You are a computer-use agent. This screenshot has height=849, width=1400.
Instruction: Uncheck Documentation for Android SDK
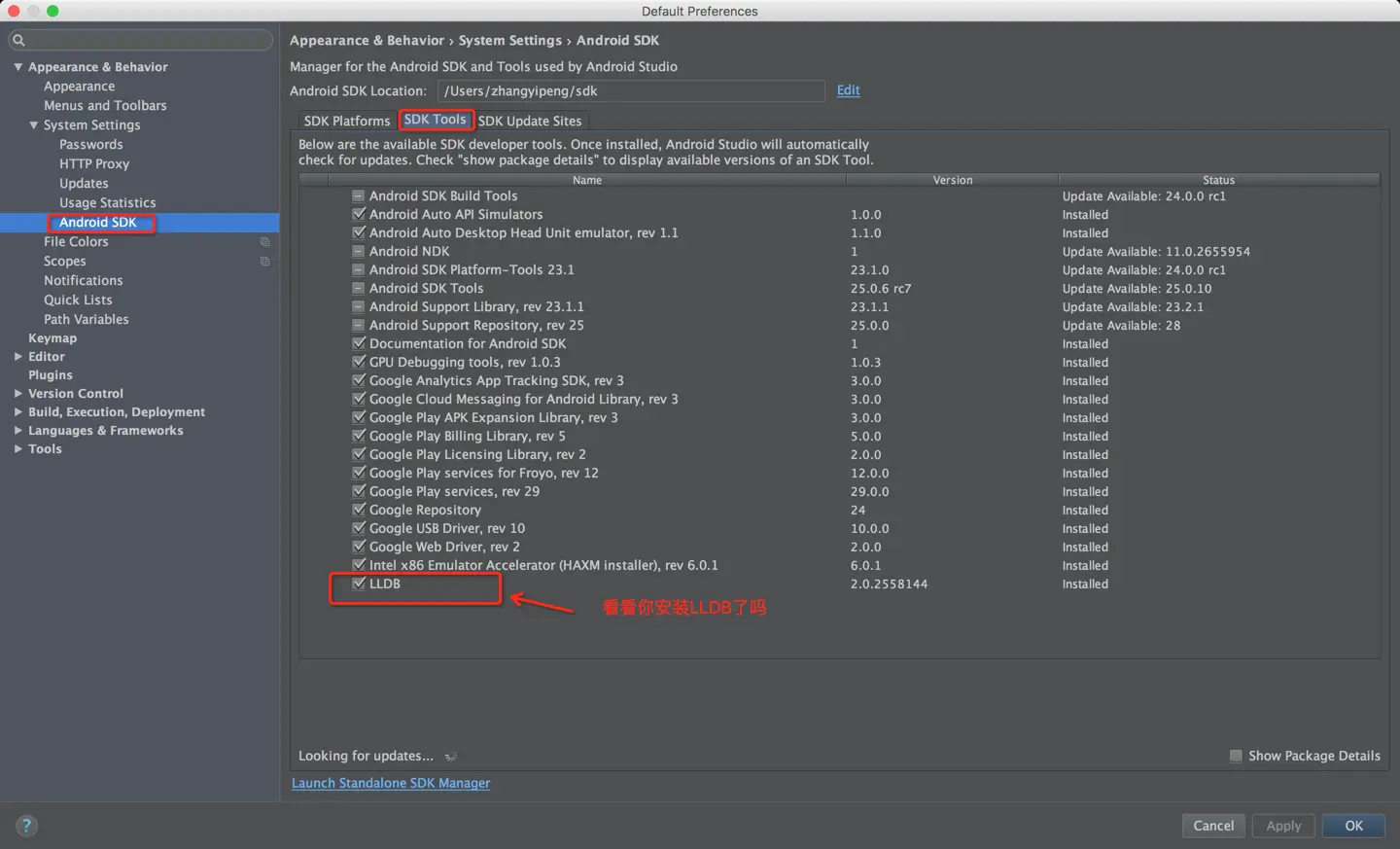click(359, 343)
